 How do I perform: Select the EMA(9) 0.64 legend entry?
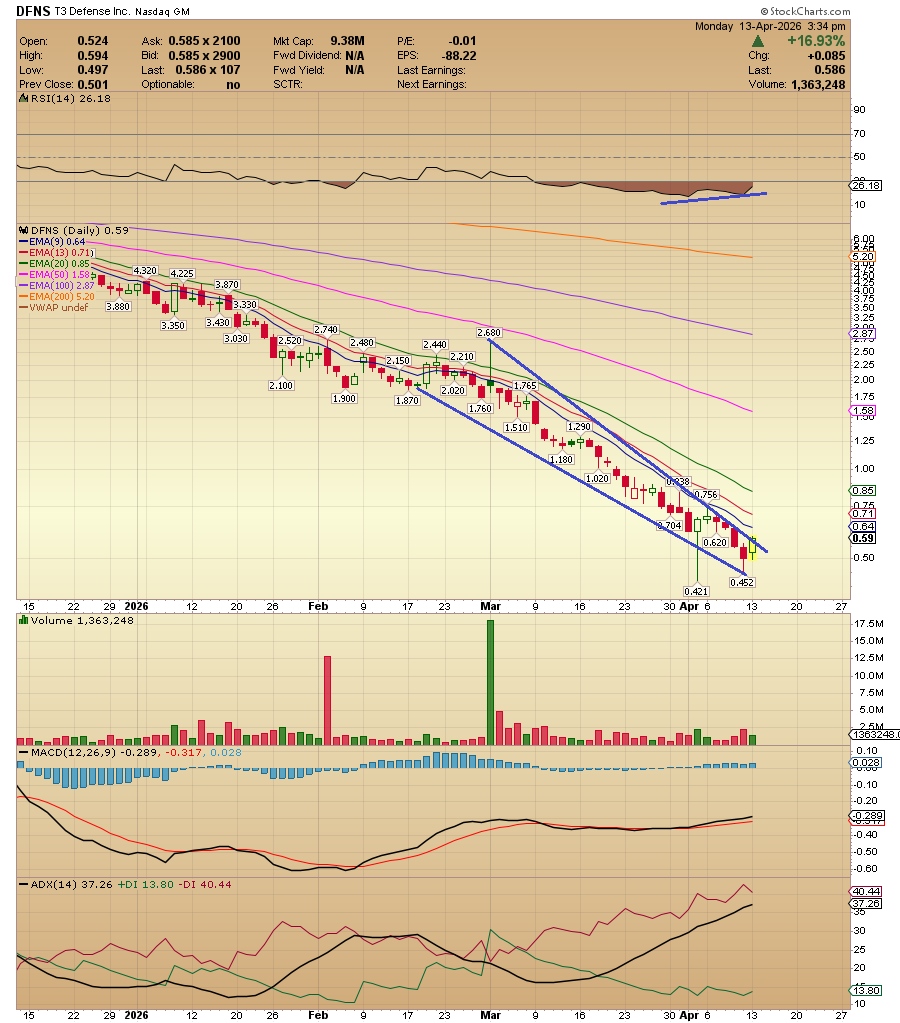click(x=52, y=241)
